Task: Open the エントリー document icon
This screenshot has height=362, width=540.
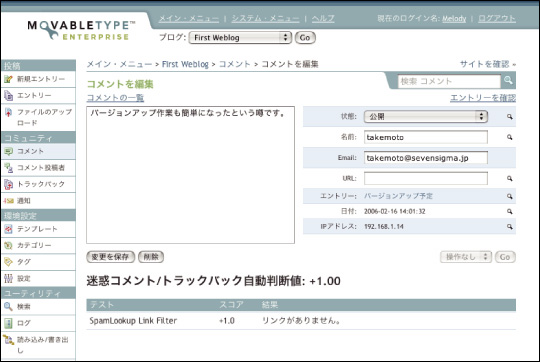Action: coord(8,95)
